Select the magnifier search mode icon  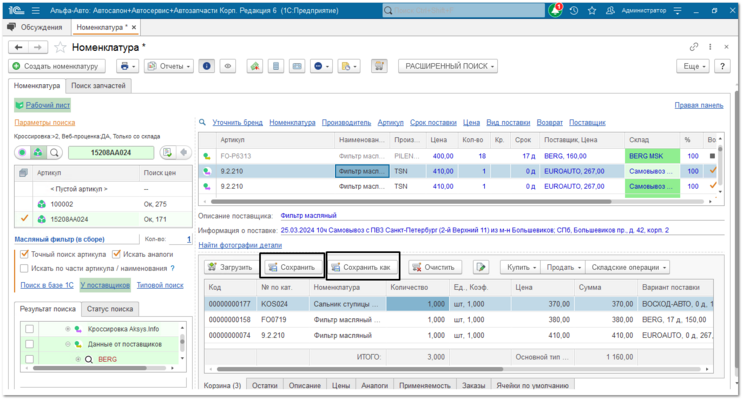pos(54,153)
